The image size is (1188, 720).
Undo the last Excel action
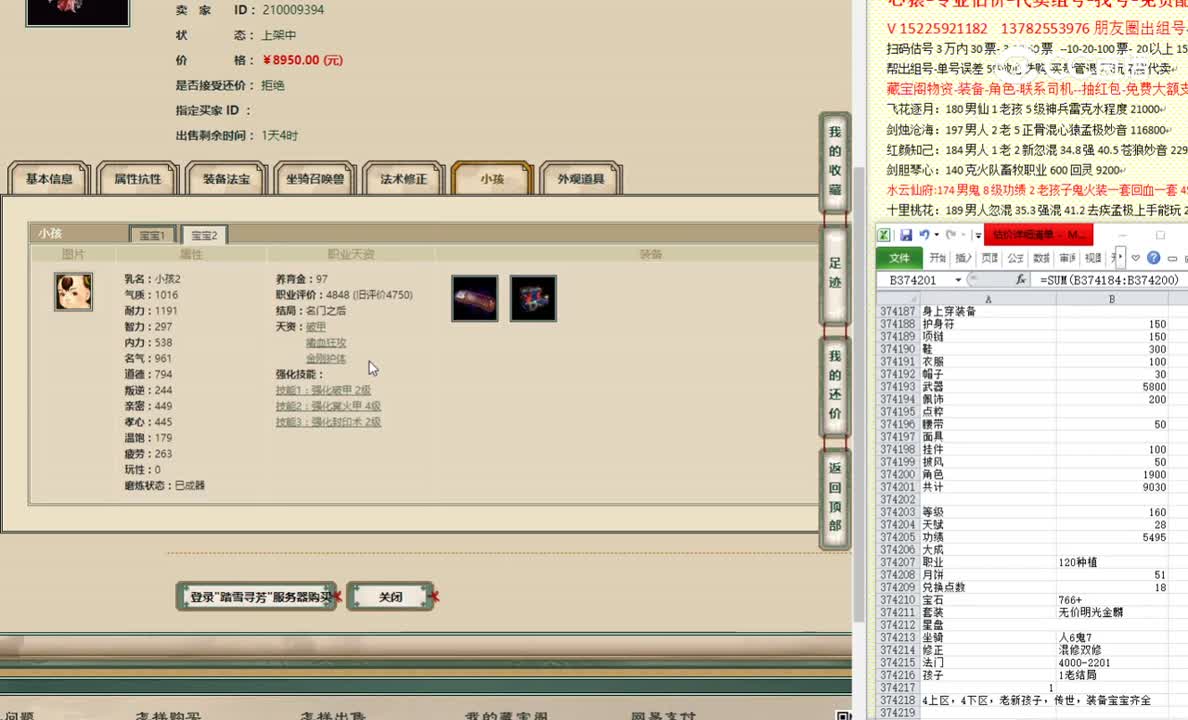(x=923, y=234)
